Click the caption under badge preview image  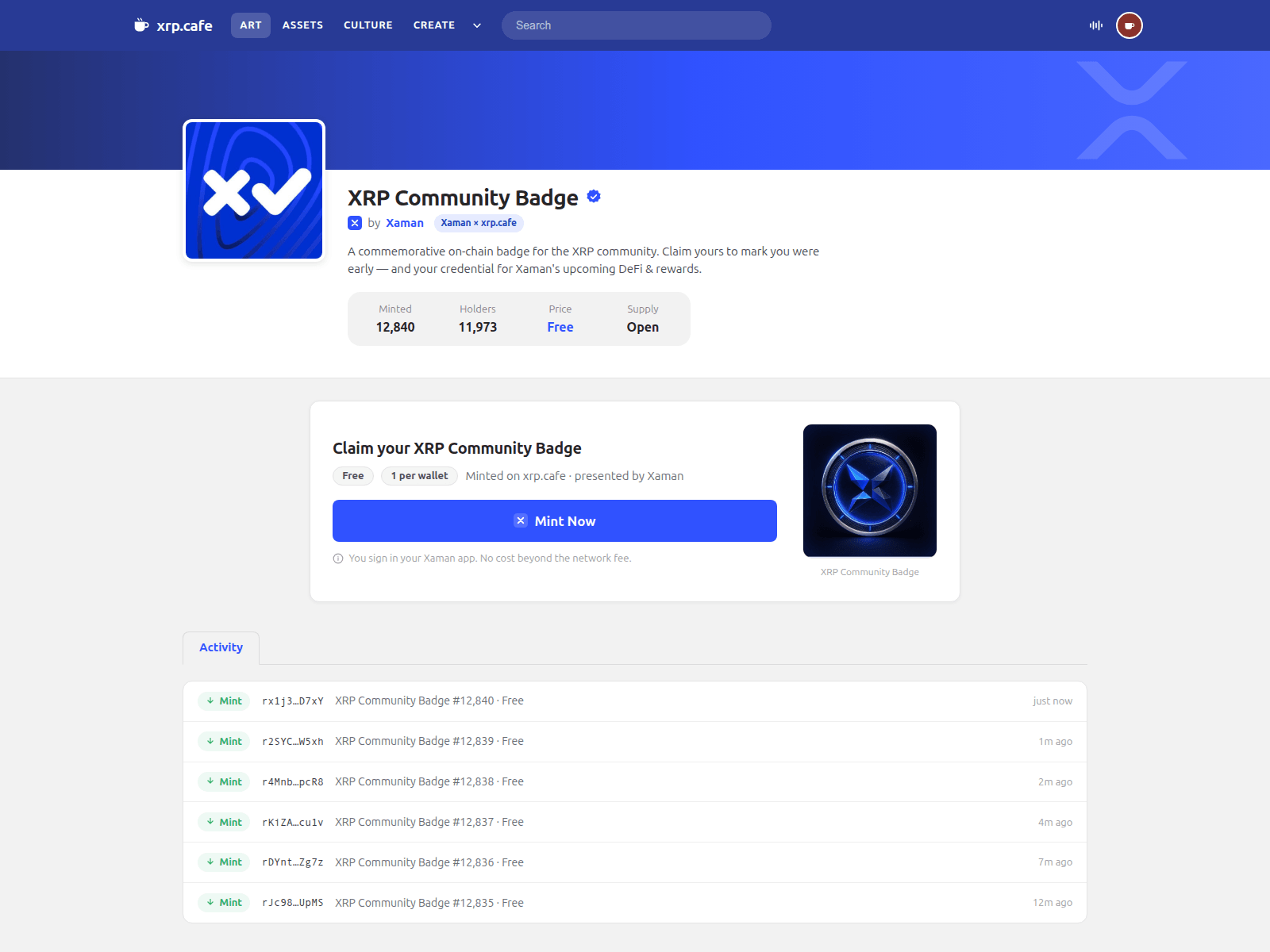[x=870, y=572]
